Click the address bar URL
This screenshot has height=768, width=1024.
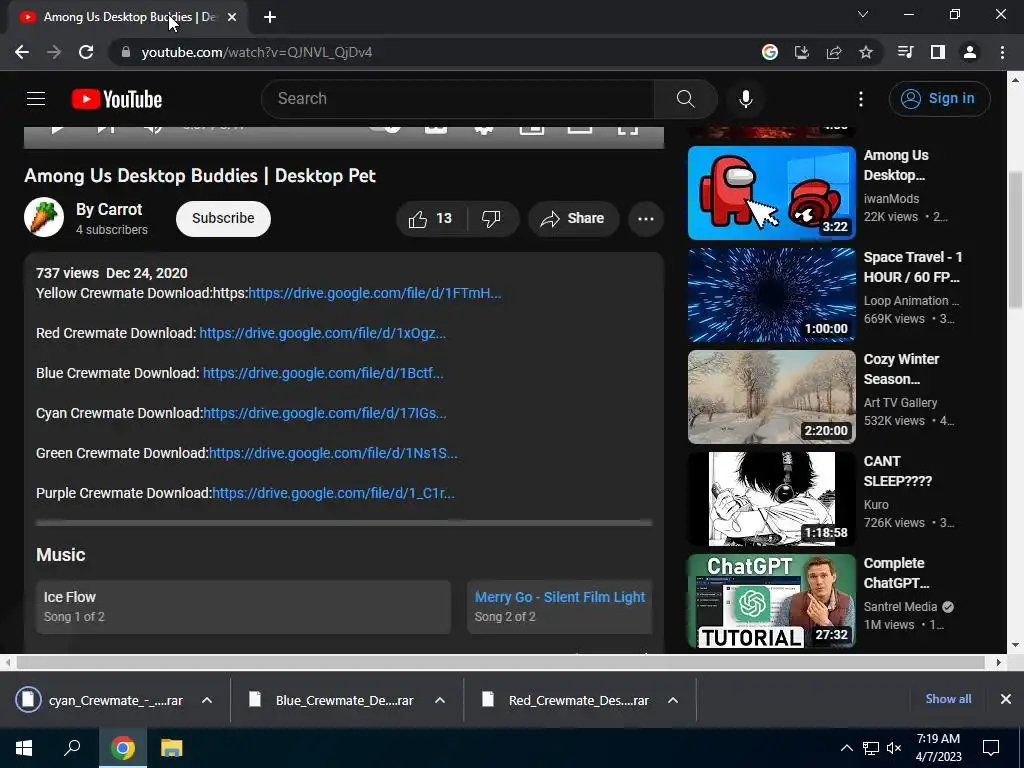coord(257,52)
